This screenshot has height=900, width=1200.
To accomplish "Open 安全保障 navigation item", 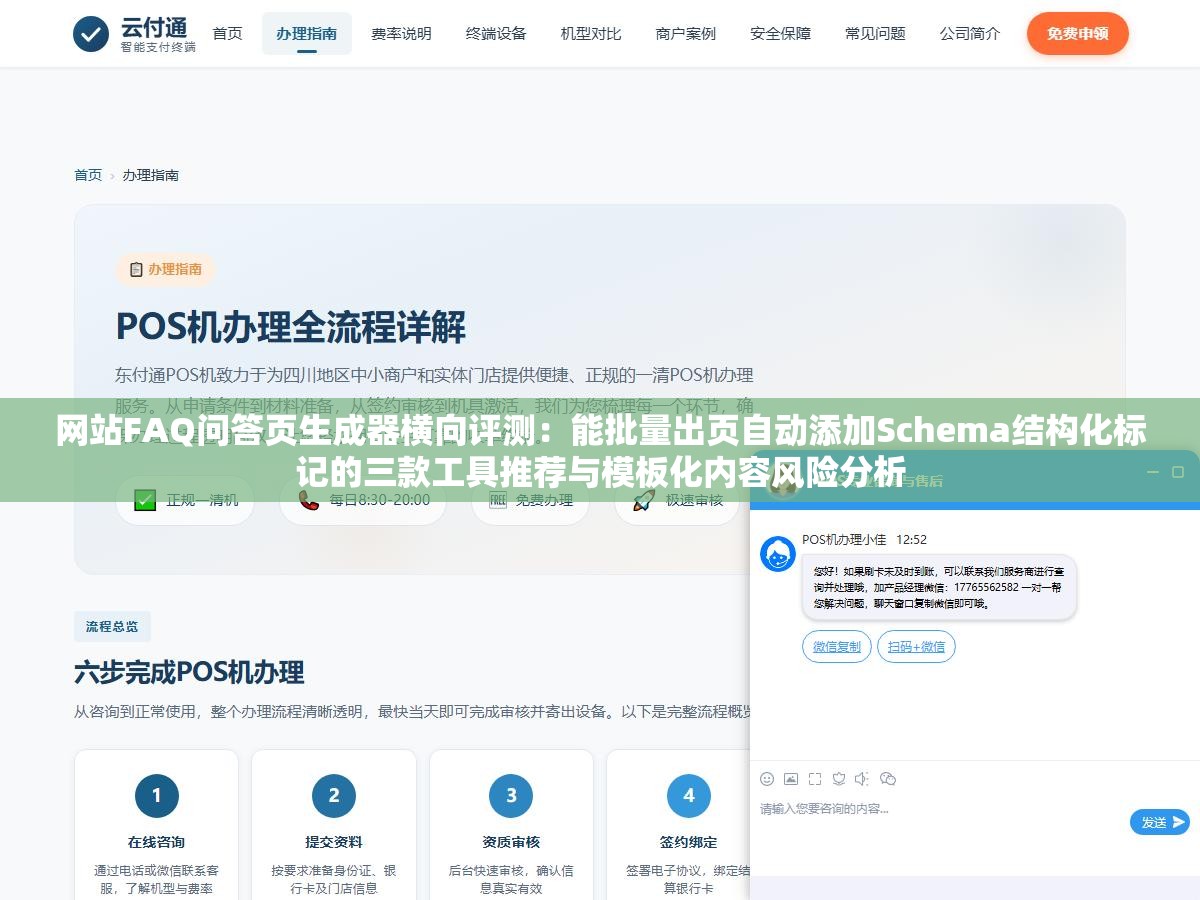I will 781,34.
